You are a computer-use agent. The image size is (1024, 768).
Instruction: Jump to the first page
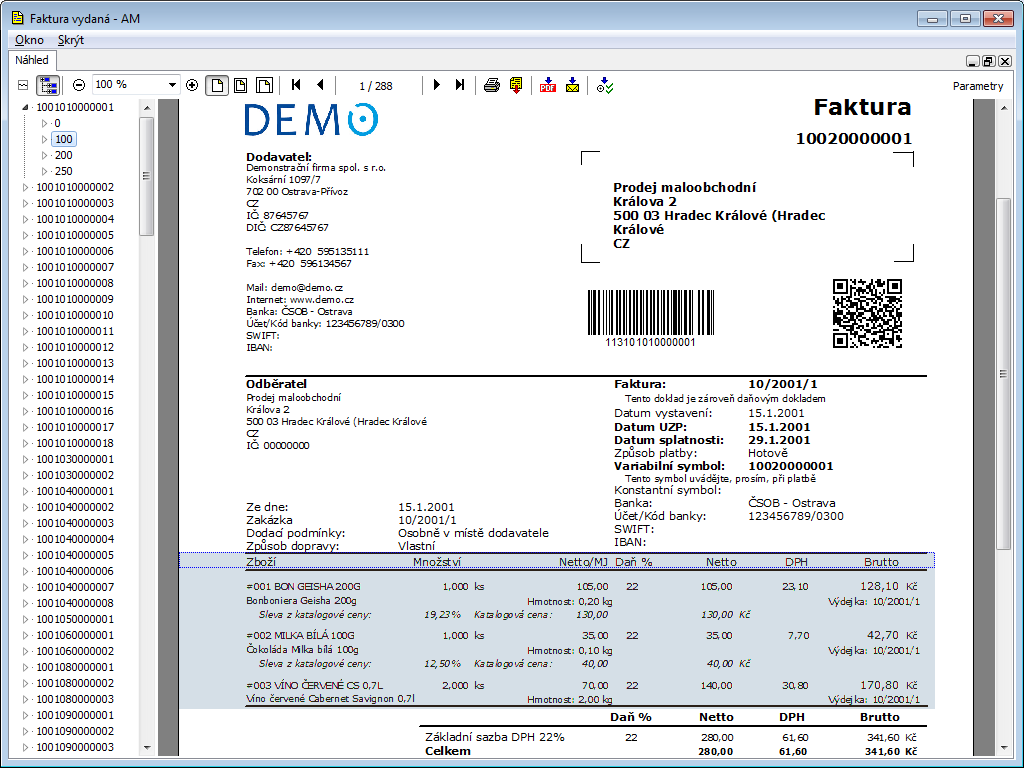click(x=296, y=85)
